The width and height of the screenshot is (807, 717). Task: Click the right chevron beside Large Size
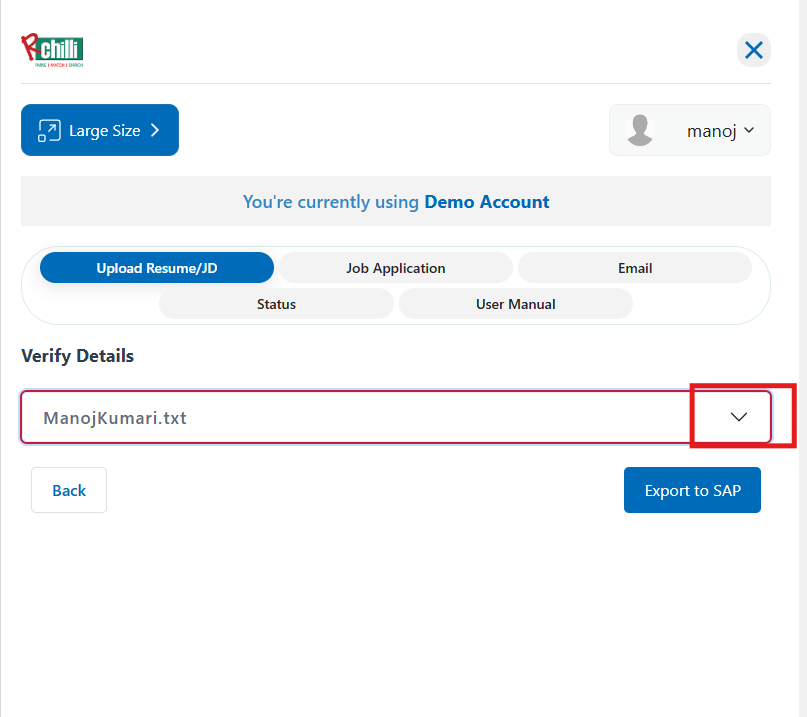tap(155, 130)
